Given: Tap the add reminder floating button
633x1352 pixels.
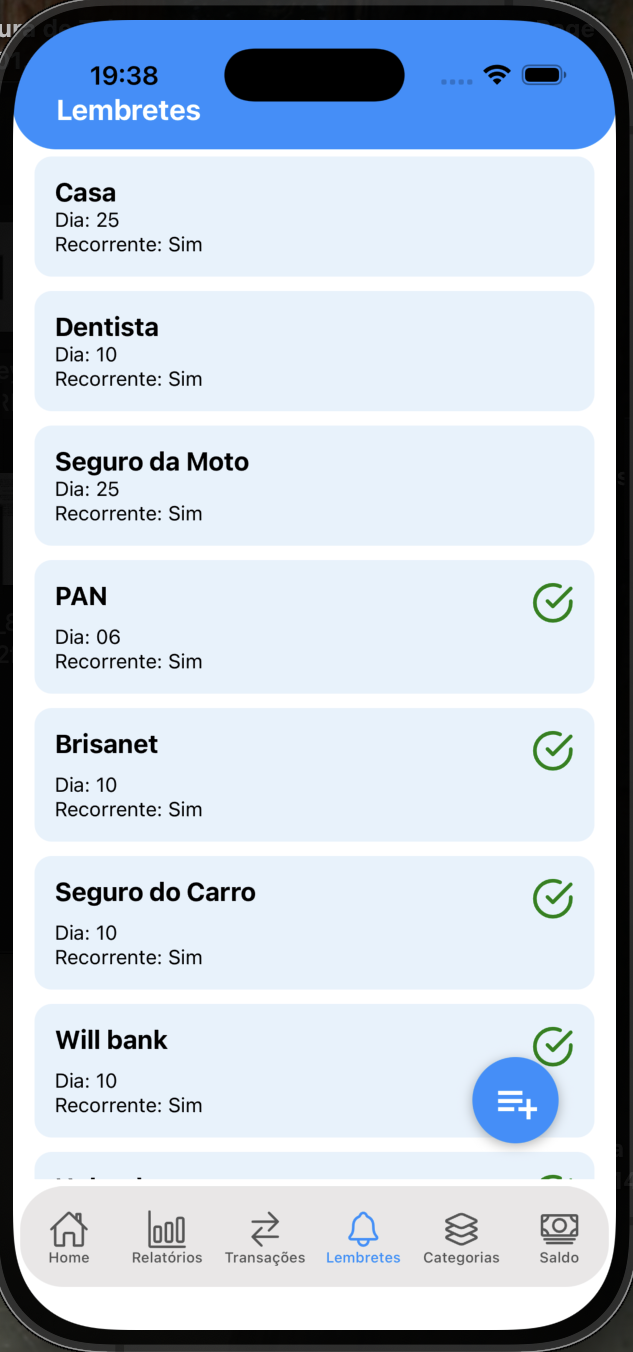Looking at the screenshot, I should [x=515, y=1100].
